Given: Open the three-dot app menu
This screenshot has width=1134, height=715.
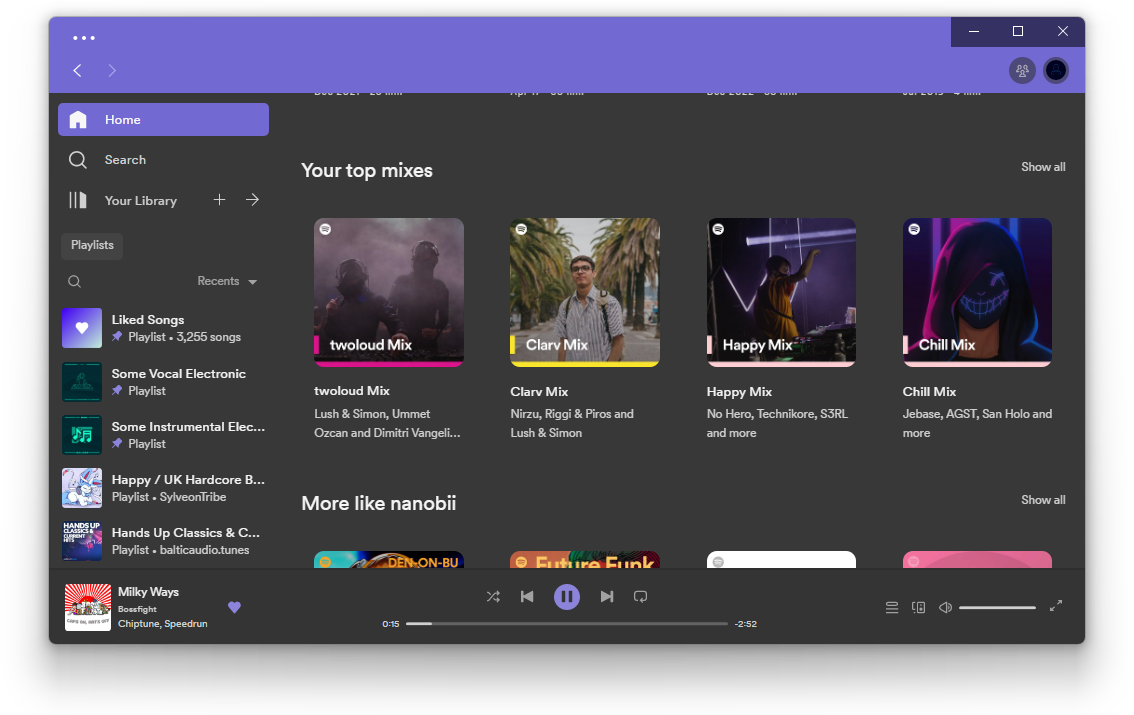Looking at the screenshot, I should tap(84, 38).
